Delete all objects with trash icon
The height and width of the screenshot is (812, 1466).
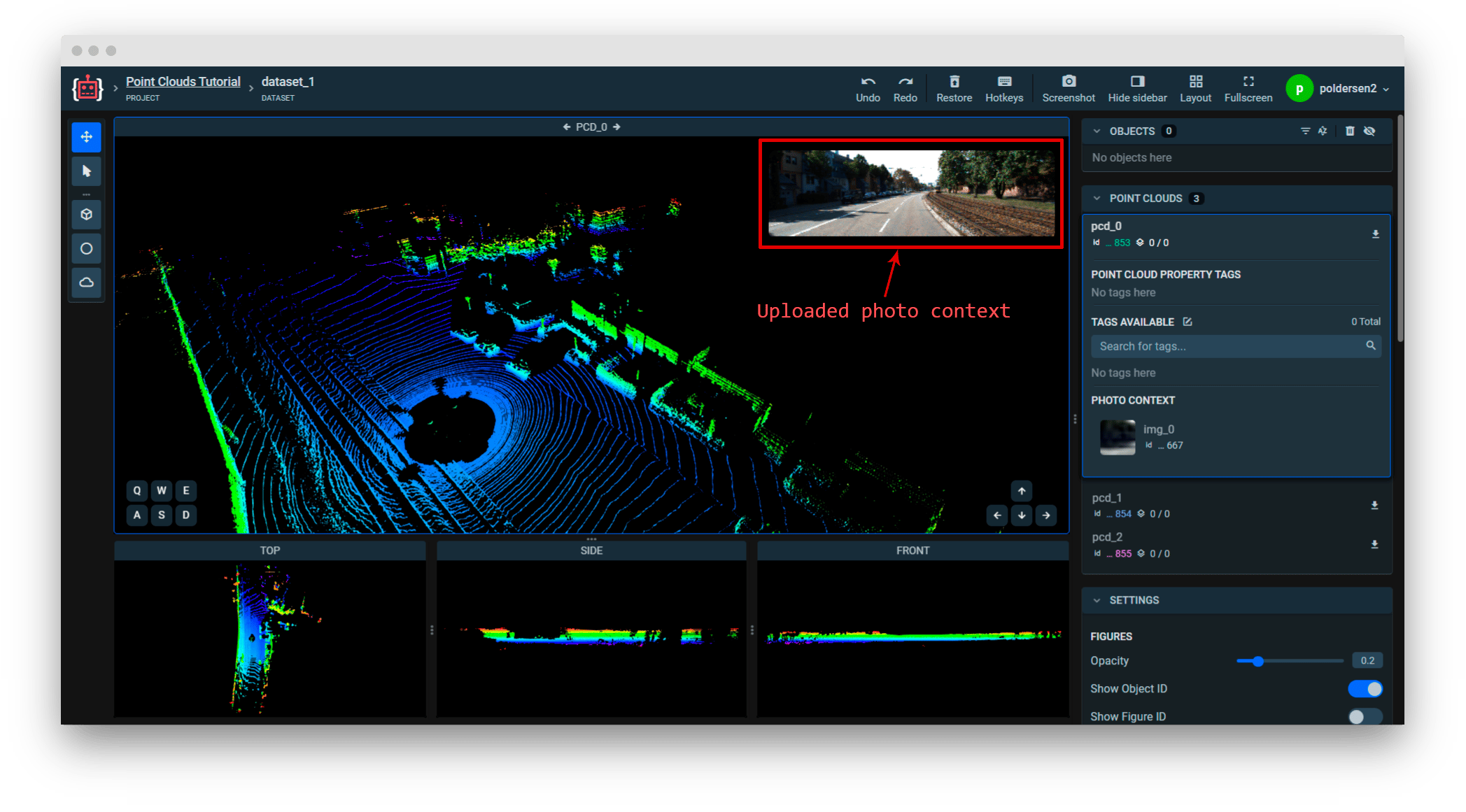coord(1350,131)
